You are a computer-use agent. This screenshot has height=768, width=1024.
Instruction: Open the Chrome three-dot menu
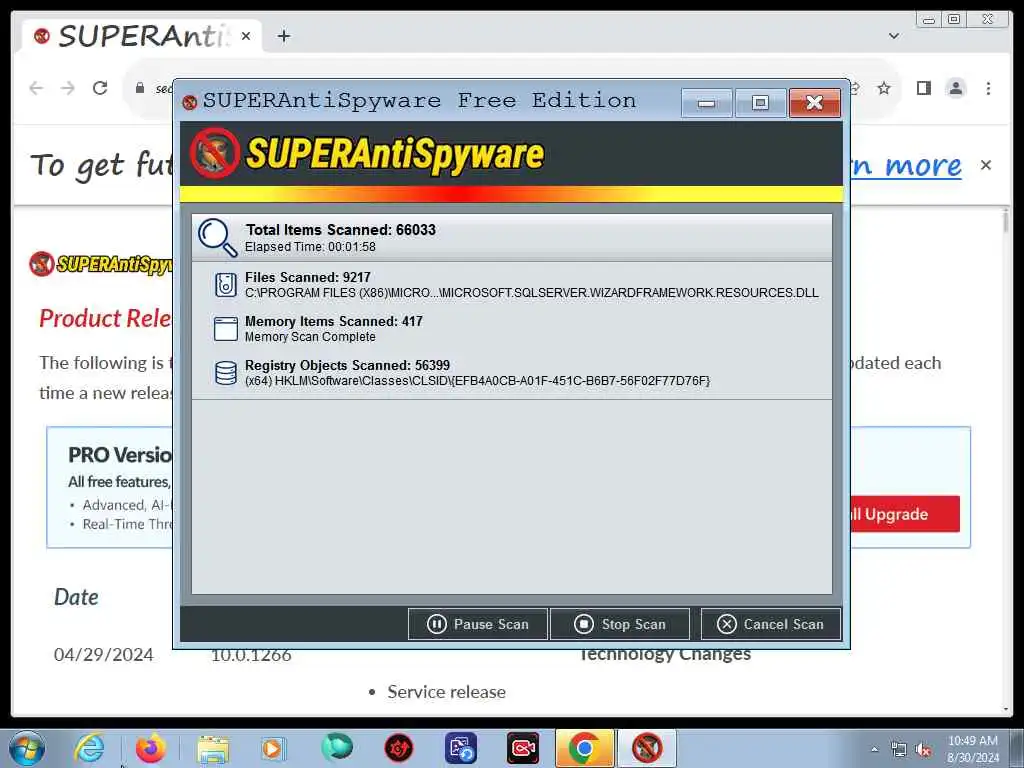[x=988, y=88]
